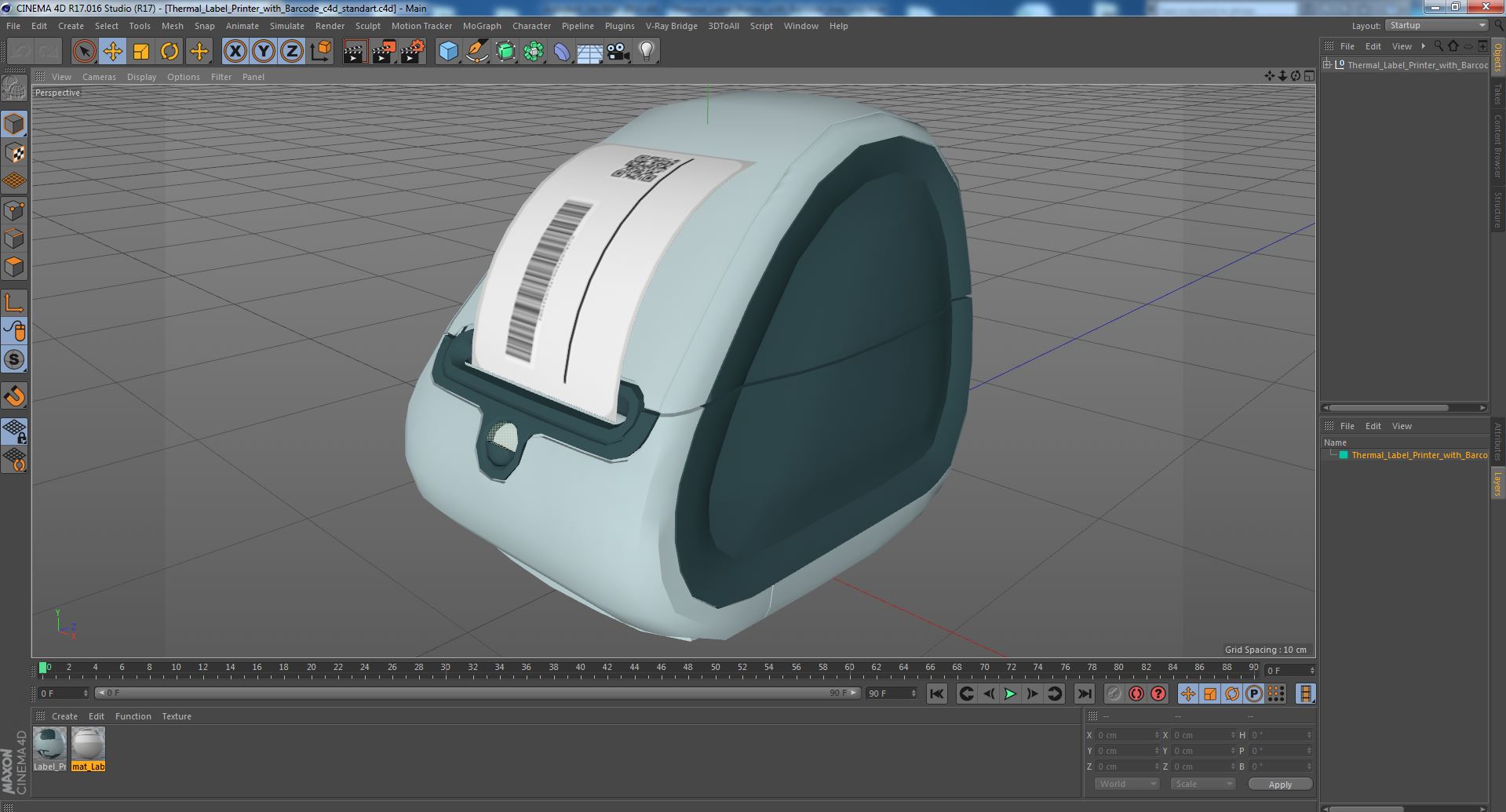The image size is (1506, 812).
Task: Open Content Browser side tab
Action: [x=1497, y=146]
